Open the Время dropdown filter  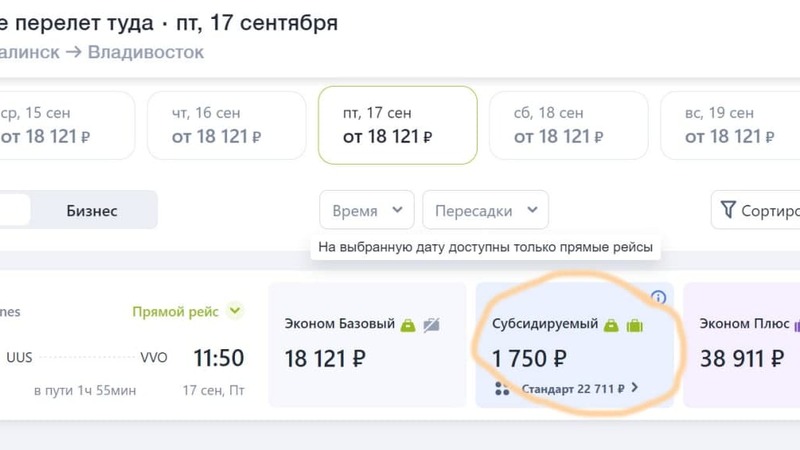pos(367,210)
